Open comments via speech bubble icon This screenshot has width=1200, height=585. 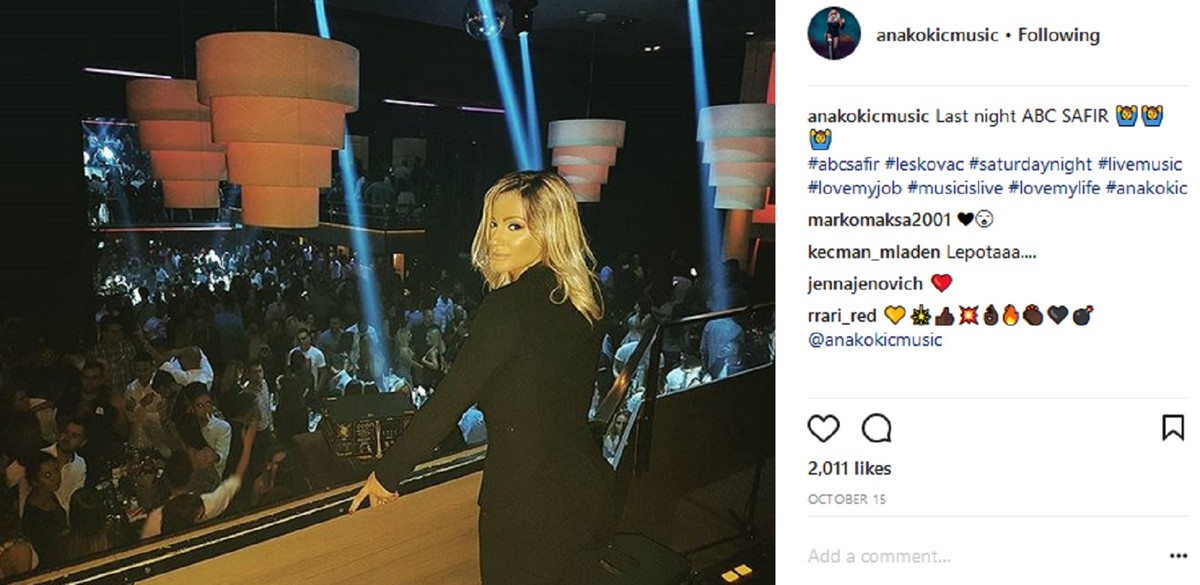(x=876, y=428)
